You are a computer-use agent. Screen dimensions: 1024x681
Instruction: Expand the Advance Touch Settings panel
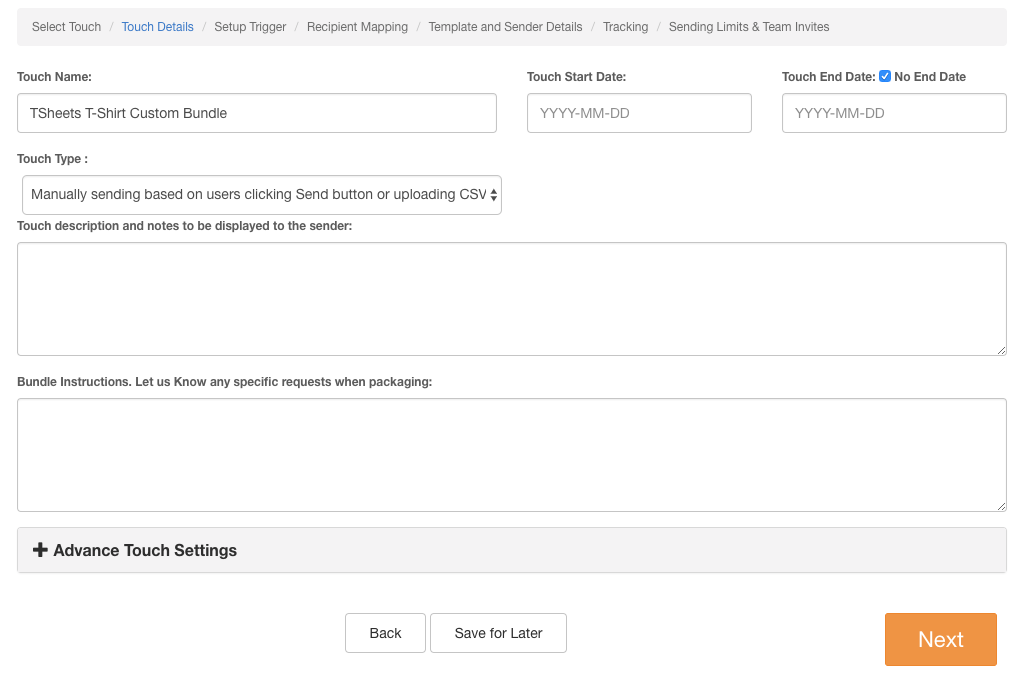click(145, 550)
